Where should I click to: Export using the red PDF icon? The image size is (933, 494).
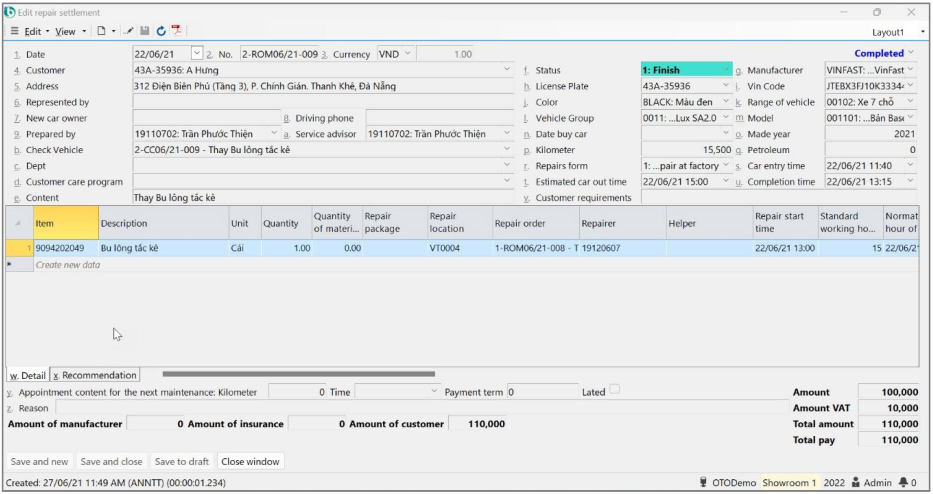177,30
